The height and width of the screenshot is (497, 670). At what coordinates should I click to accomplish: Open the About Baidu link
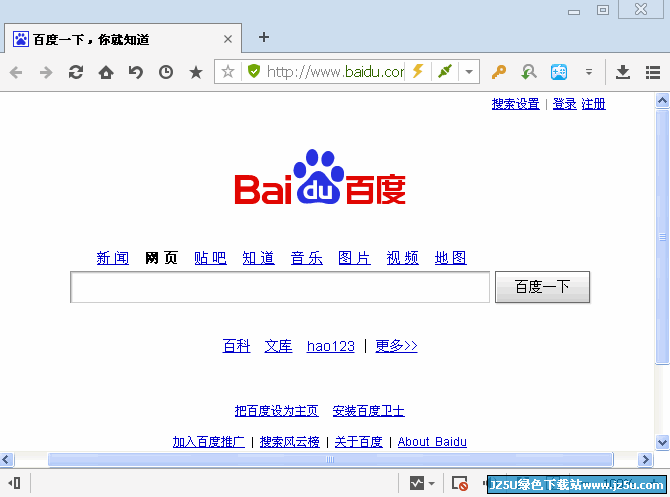432,441
